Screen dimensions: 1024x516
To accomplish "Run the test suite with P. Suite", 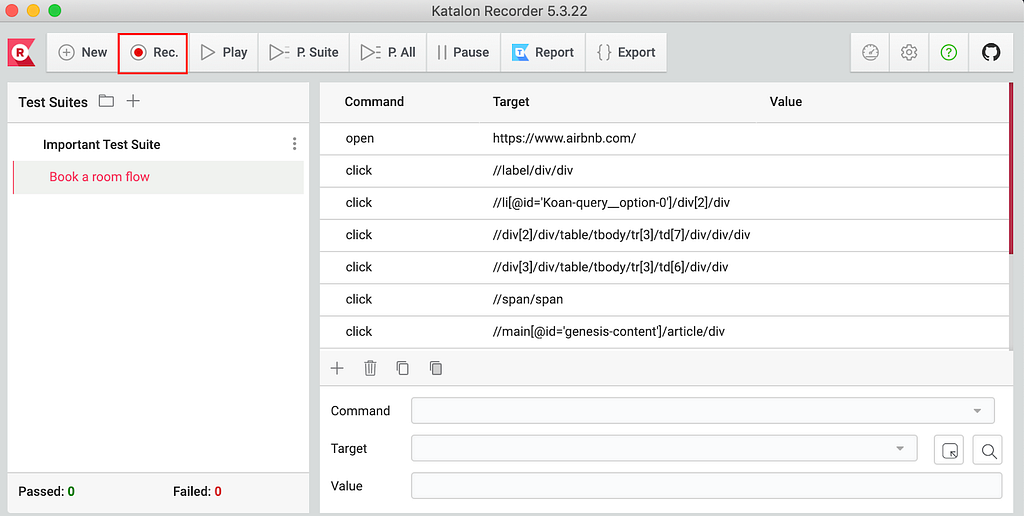I will click(x=304, y=52).
